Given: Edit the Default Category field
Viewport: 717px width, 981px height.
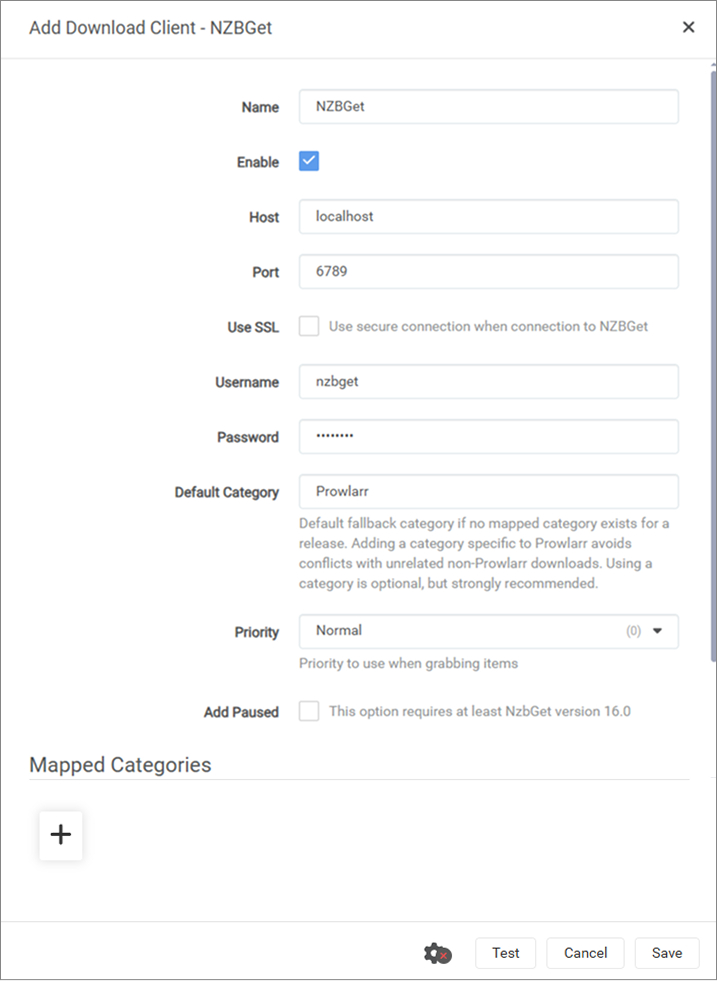Looking at the screenshot, I should point(488,491).
